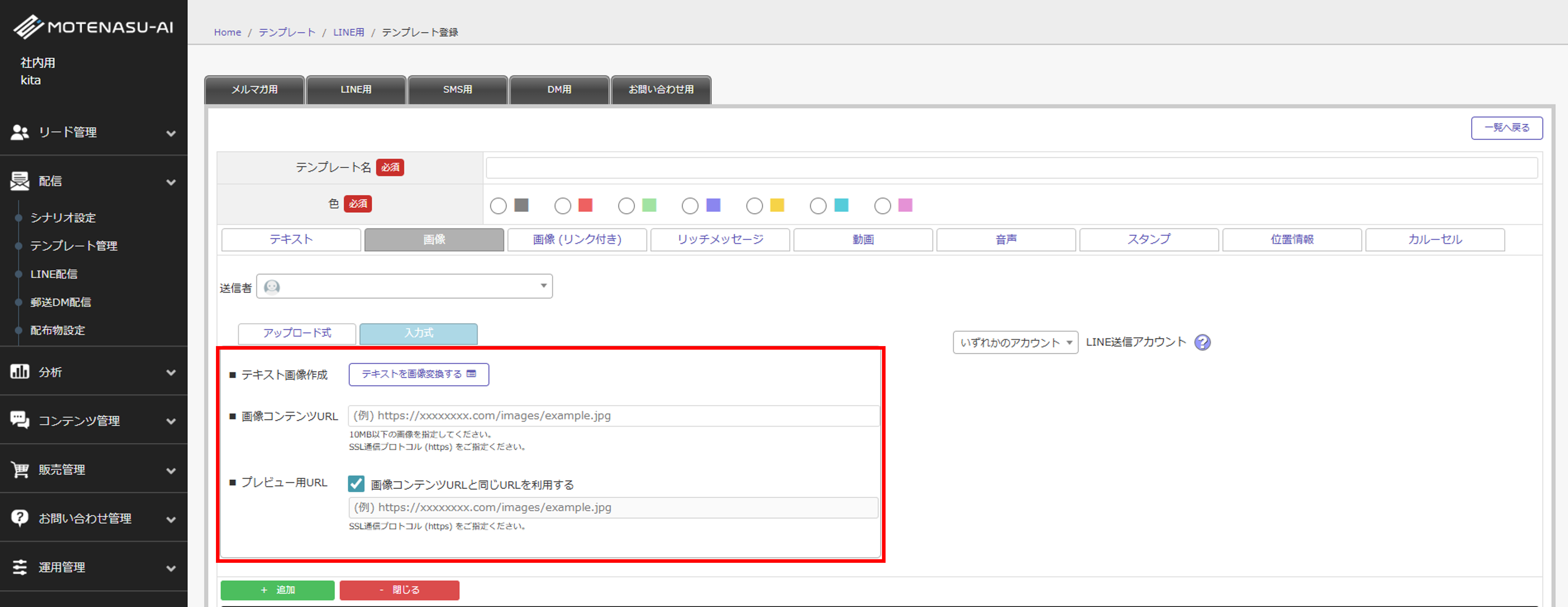Click the MOTENASU-AI logo icon
This screenshot has width=1568, height=607.
[28, 27]
